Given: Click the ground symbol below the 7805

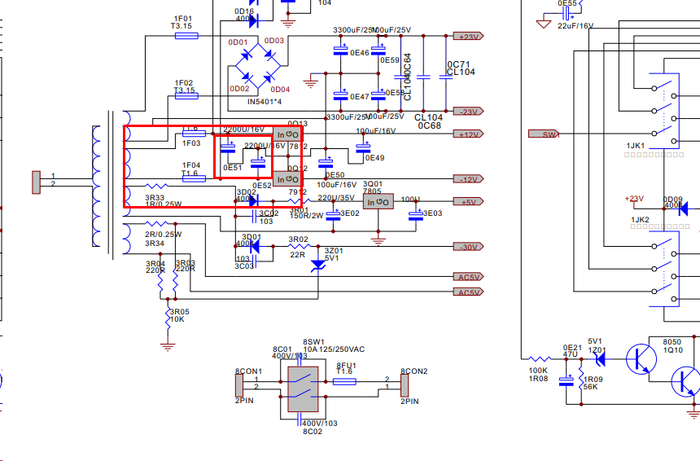Looking at the screenshot, I should (378, 241).
